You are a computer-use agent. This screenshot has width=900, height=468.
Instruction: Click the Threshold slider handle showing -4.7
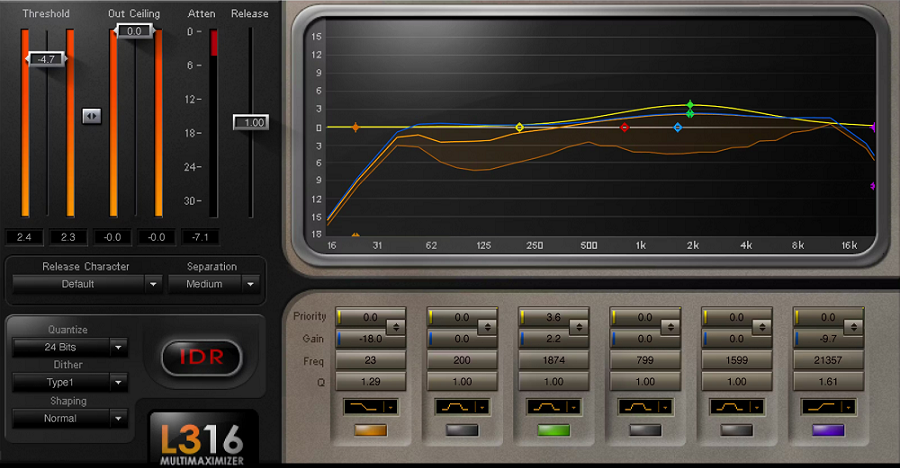(46, 59)
